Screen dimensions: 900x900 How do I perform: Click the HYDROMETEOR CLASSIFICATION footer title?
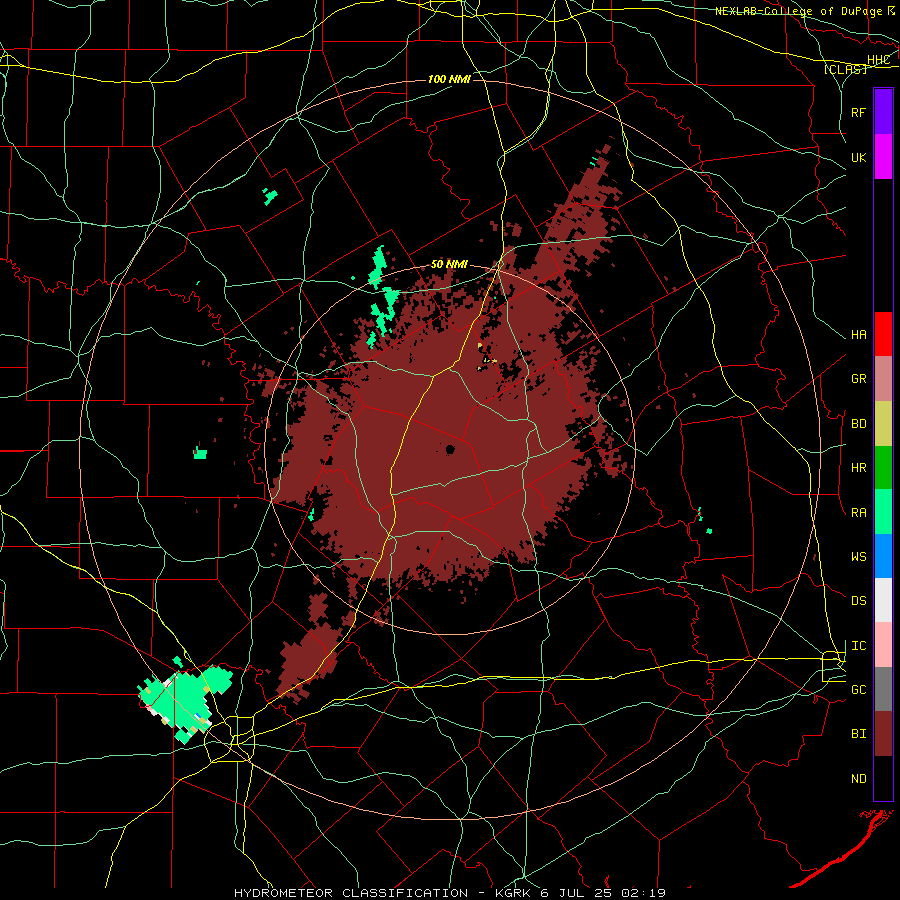pyautogui.click(x=351, y=893)
